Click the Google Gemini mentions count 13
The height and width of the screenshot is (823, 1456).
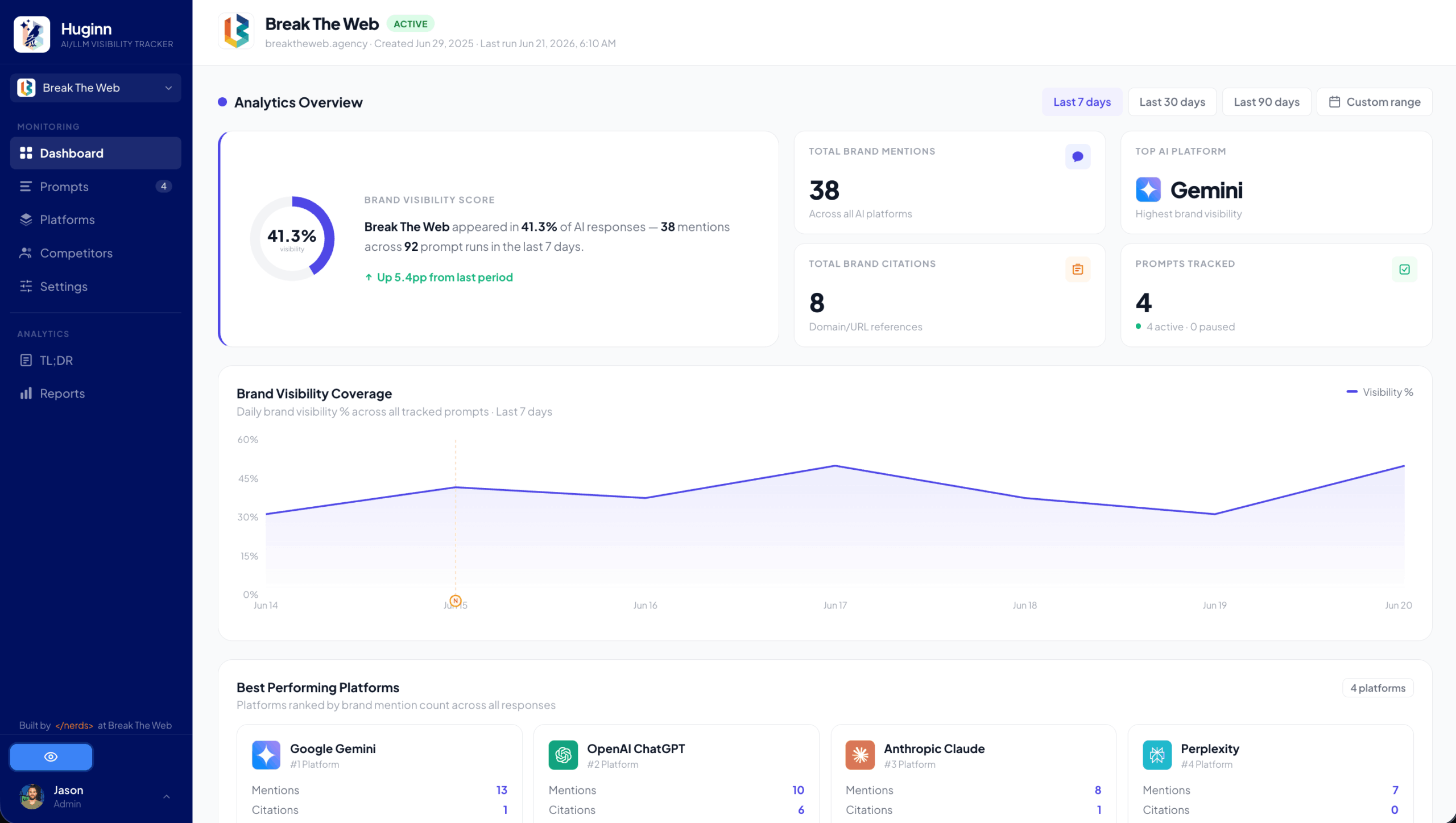click(x=502, y=790)
